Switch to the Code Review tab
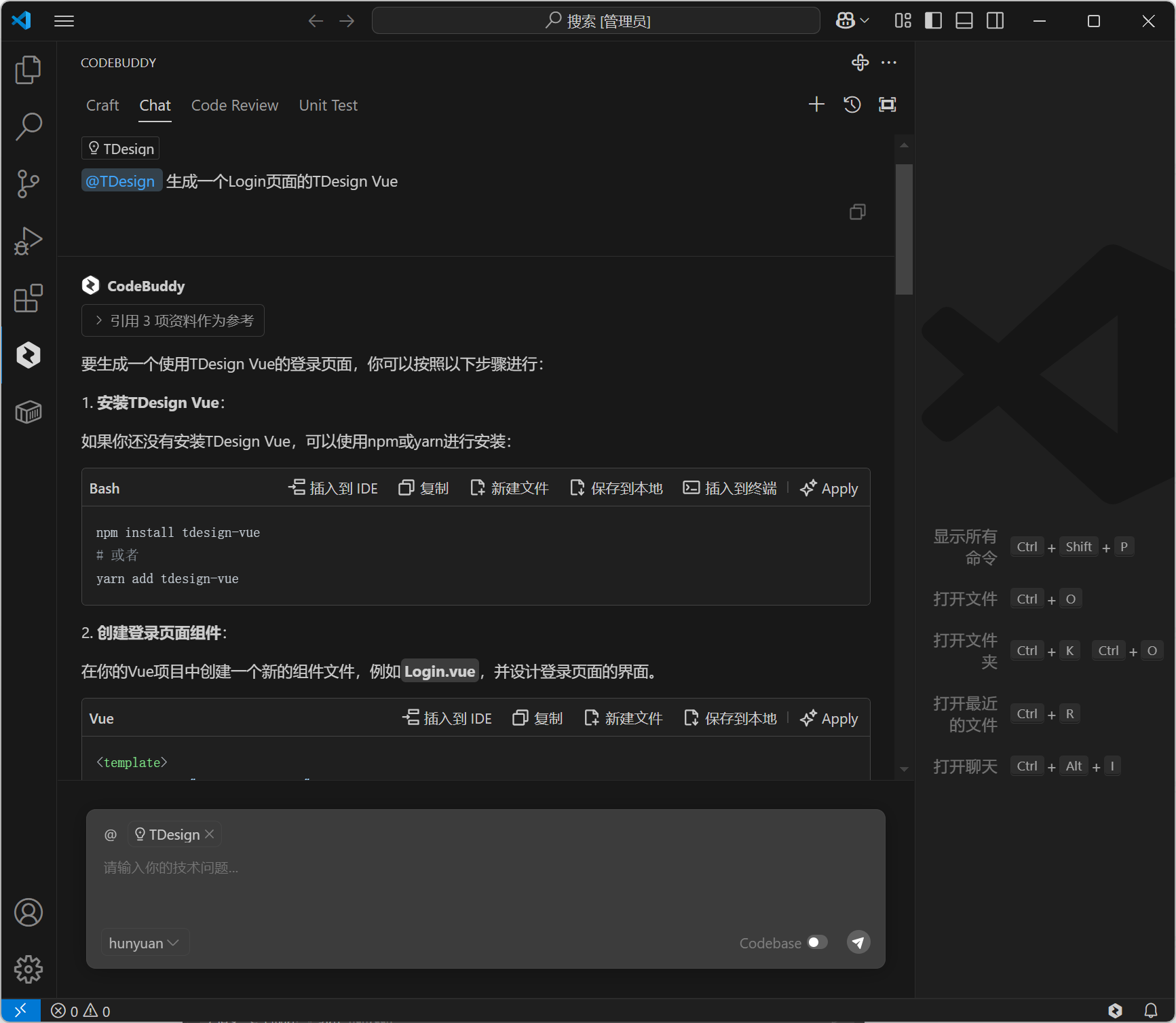 coord(235,105)
